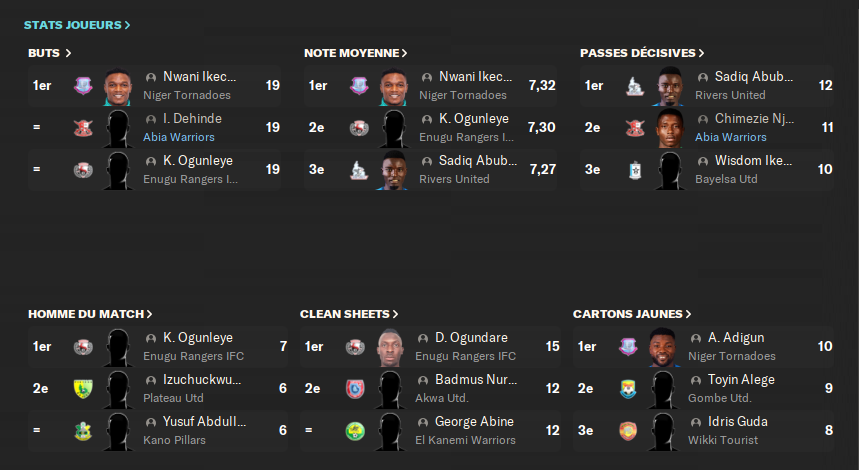Expand the STATS JOUEURS section header
The width and height of the screenshot is (859, 470).
click(x=77, y=25)
